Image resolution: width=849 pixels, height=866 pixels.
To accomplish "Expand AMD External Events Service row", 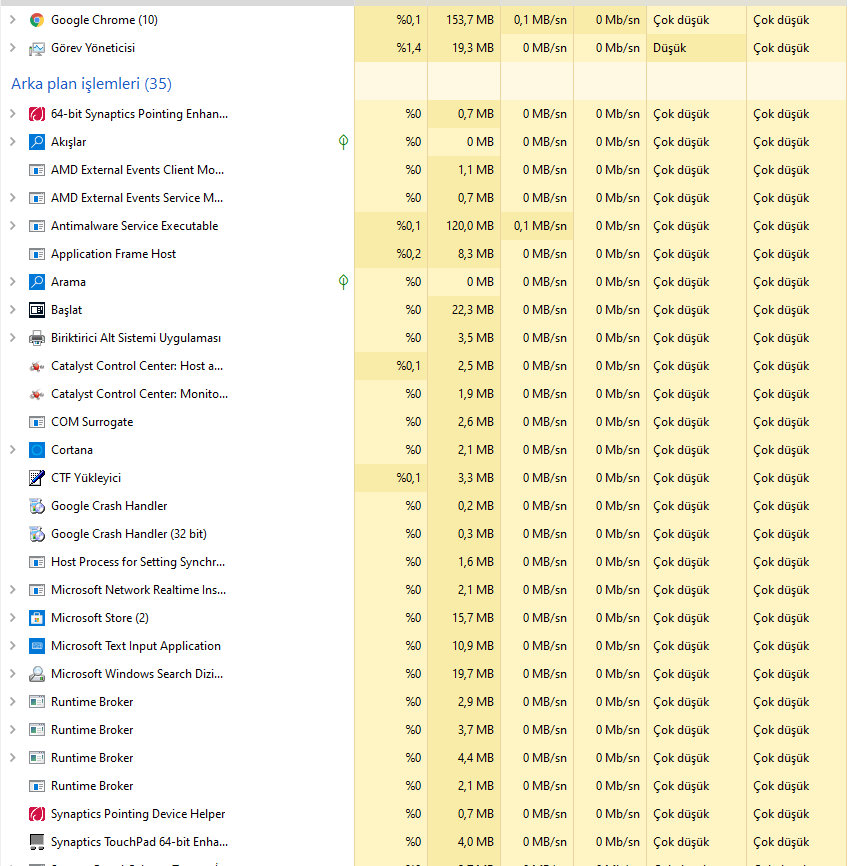I will pyautogui.click(x=12, y=198).
